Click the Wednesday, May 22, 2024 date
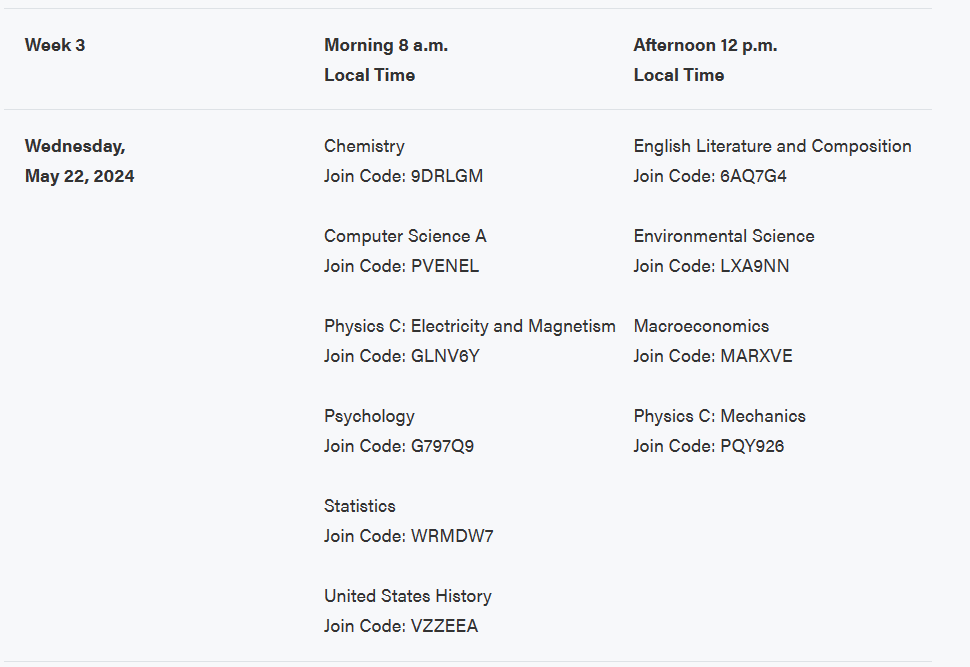The height and width of the screenshot is (667, 970). [79, 161]
